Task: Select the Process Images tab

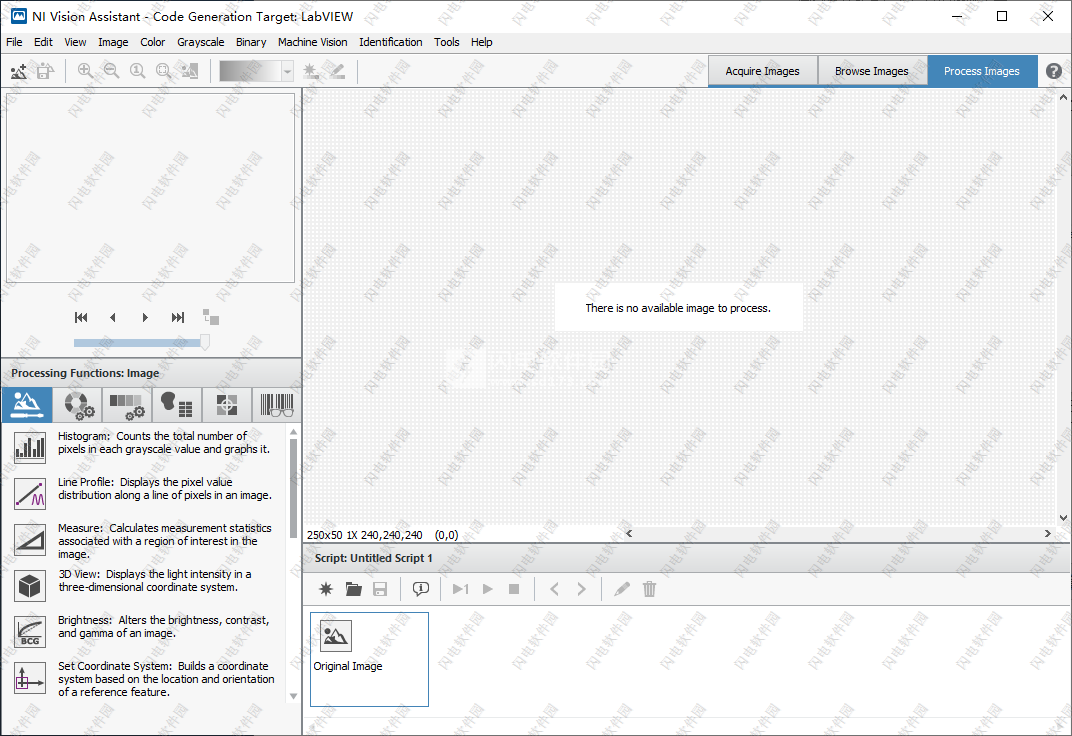Action: (982, 71)
